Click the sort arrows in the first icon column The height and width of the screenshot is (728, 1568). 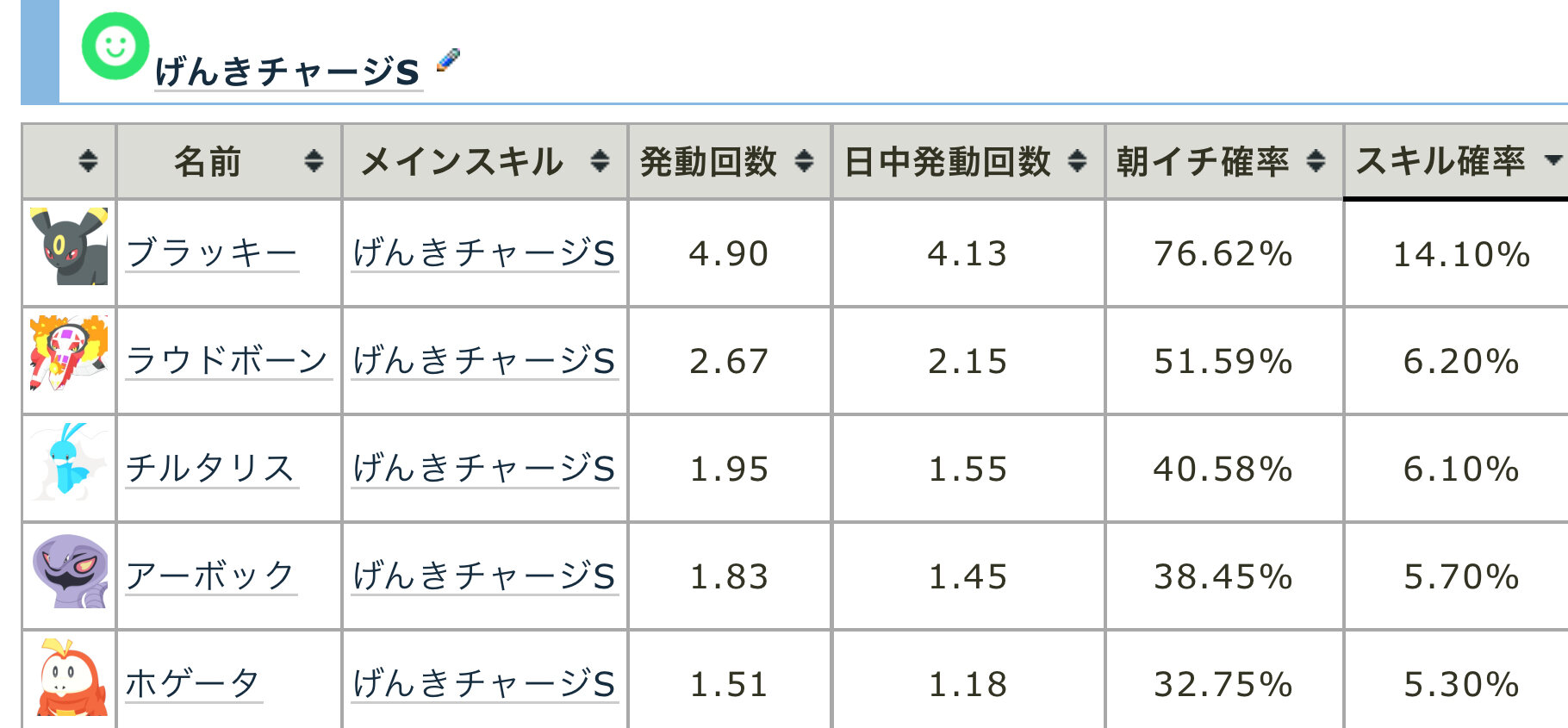(88, 161)
